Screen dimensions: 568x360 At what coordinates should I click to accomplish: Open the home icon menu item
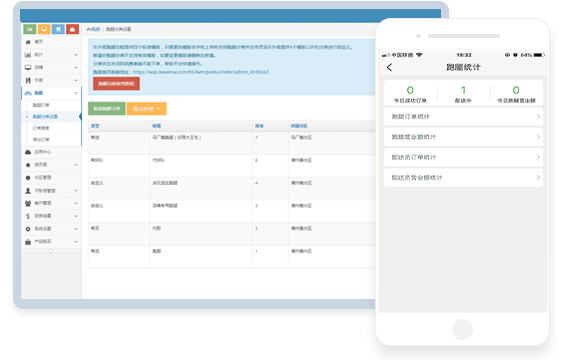pyautogui.click(x=51, y=42)
